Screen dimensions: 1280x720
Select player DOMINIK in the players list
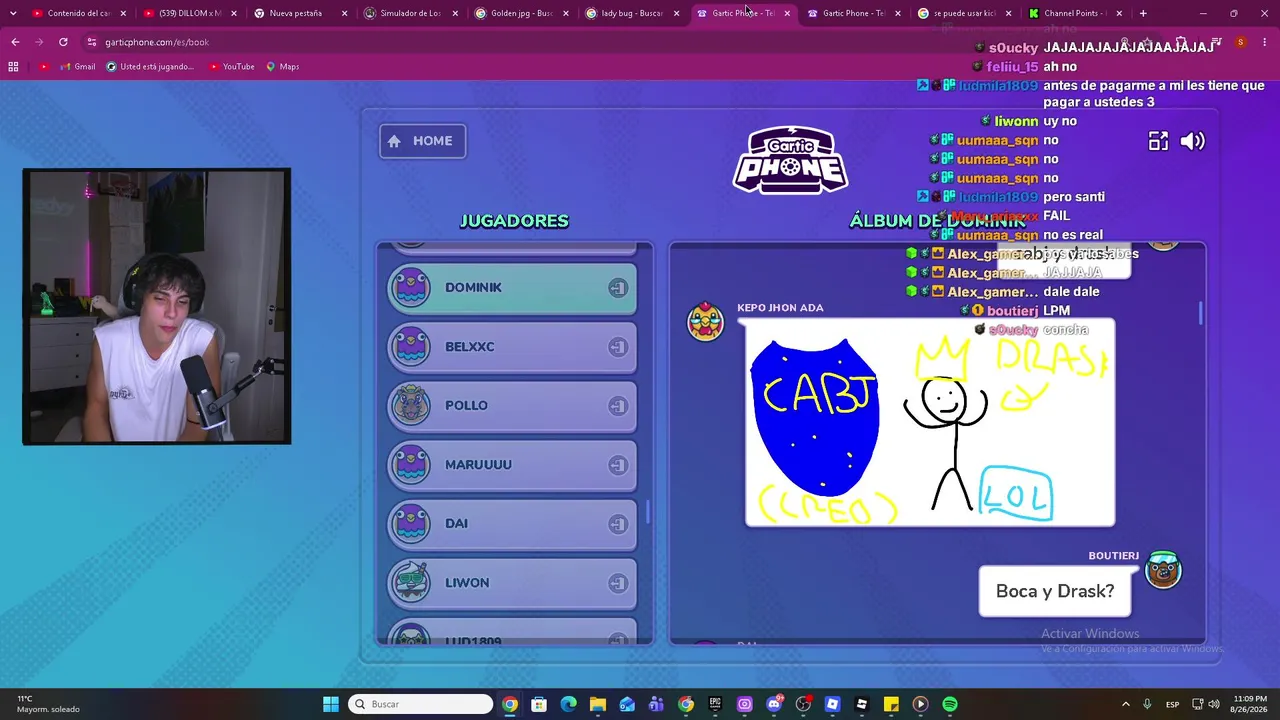pyautogui.click(x=512, y=288)
